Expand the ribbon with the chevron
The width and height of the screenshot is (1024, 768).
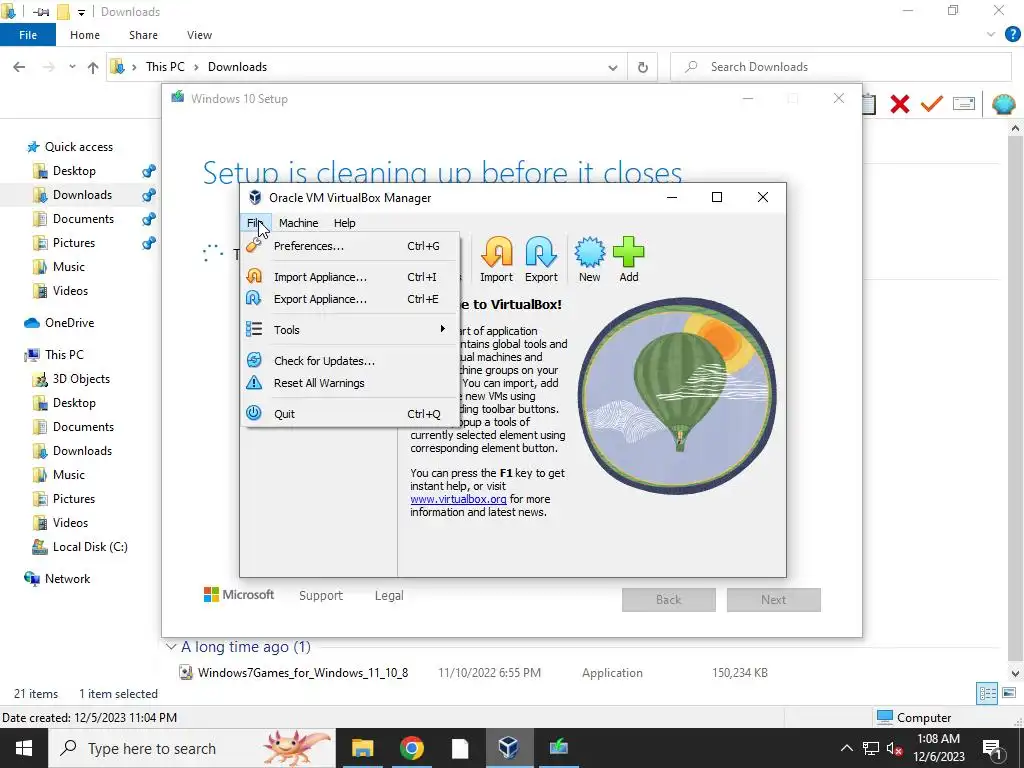click(991, 35)
